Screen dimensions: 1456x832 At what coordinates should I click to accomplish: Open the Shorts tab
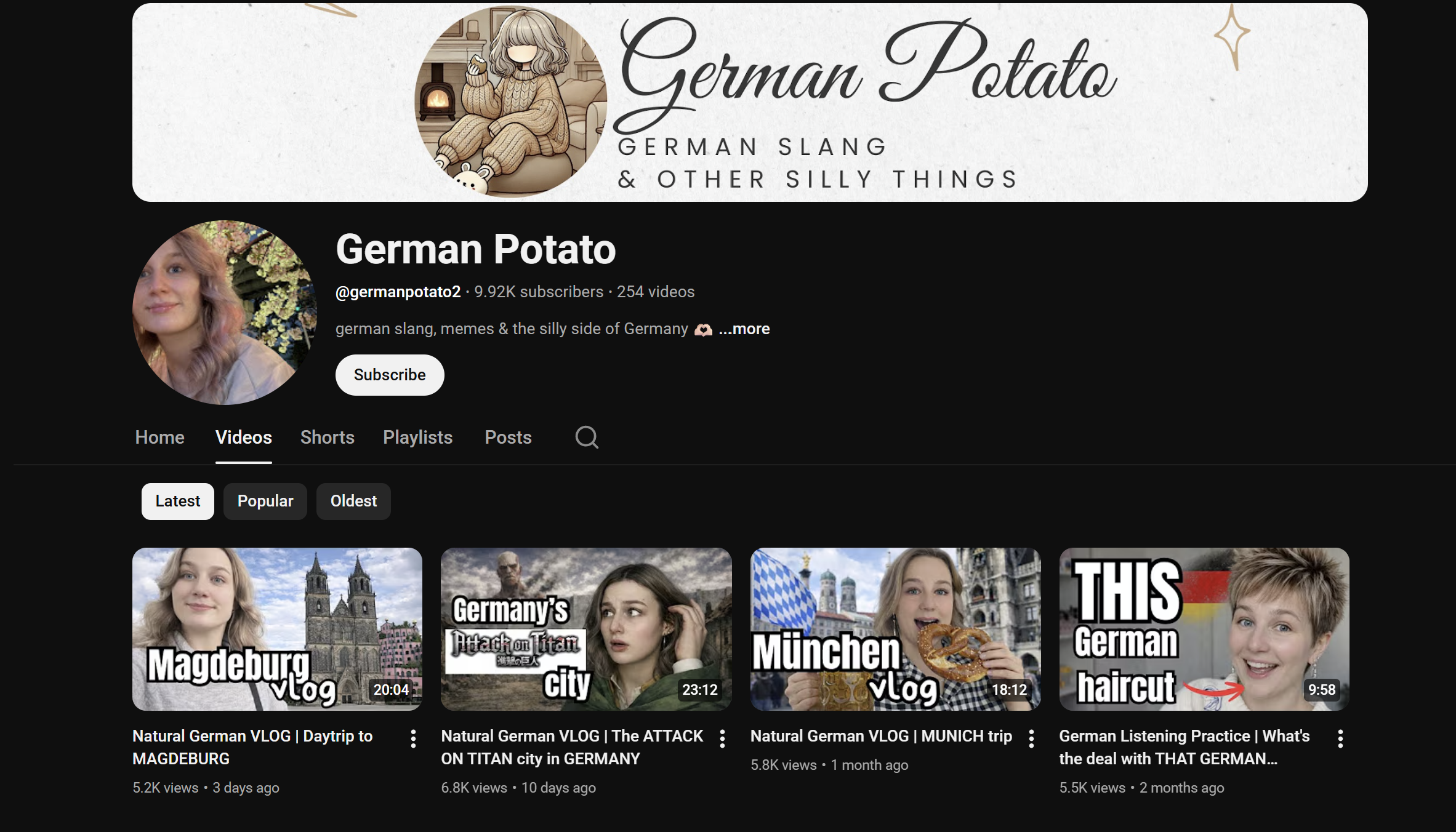click(327, 438)
